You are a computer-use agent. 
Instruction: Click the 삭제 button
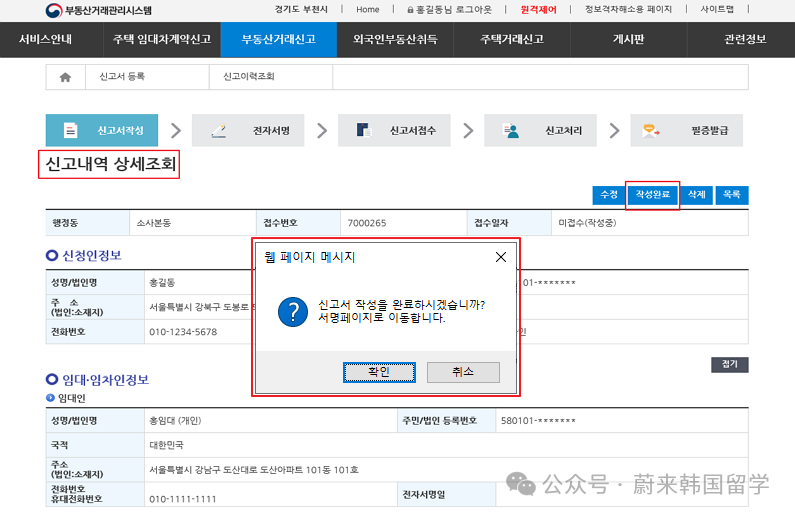coord(696,195)
